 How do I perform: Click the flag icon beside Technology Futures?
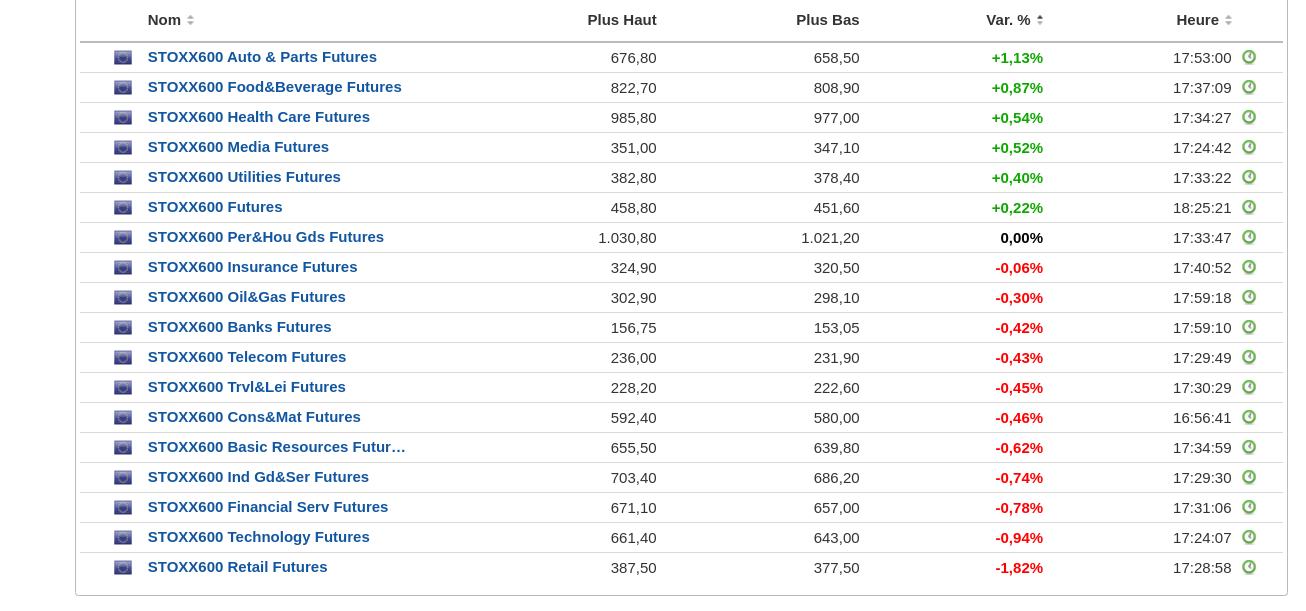coord(123,538)
